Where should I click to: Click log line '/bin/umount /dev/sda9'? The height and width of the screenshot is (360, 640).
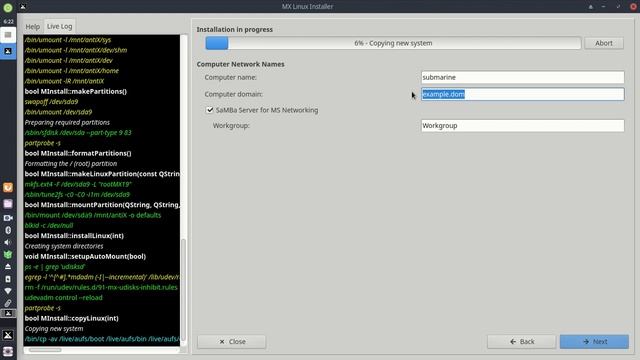[x=58, y=112]
